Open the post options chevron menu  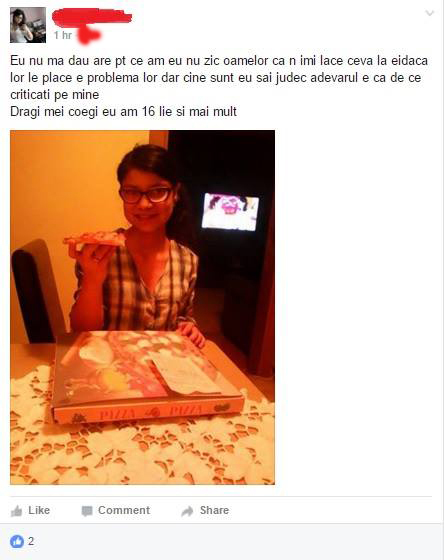(429, 14)
